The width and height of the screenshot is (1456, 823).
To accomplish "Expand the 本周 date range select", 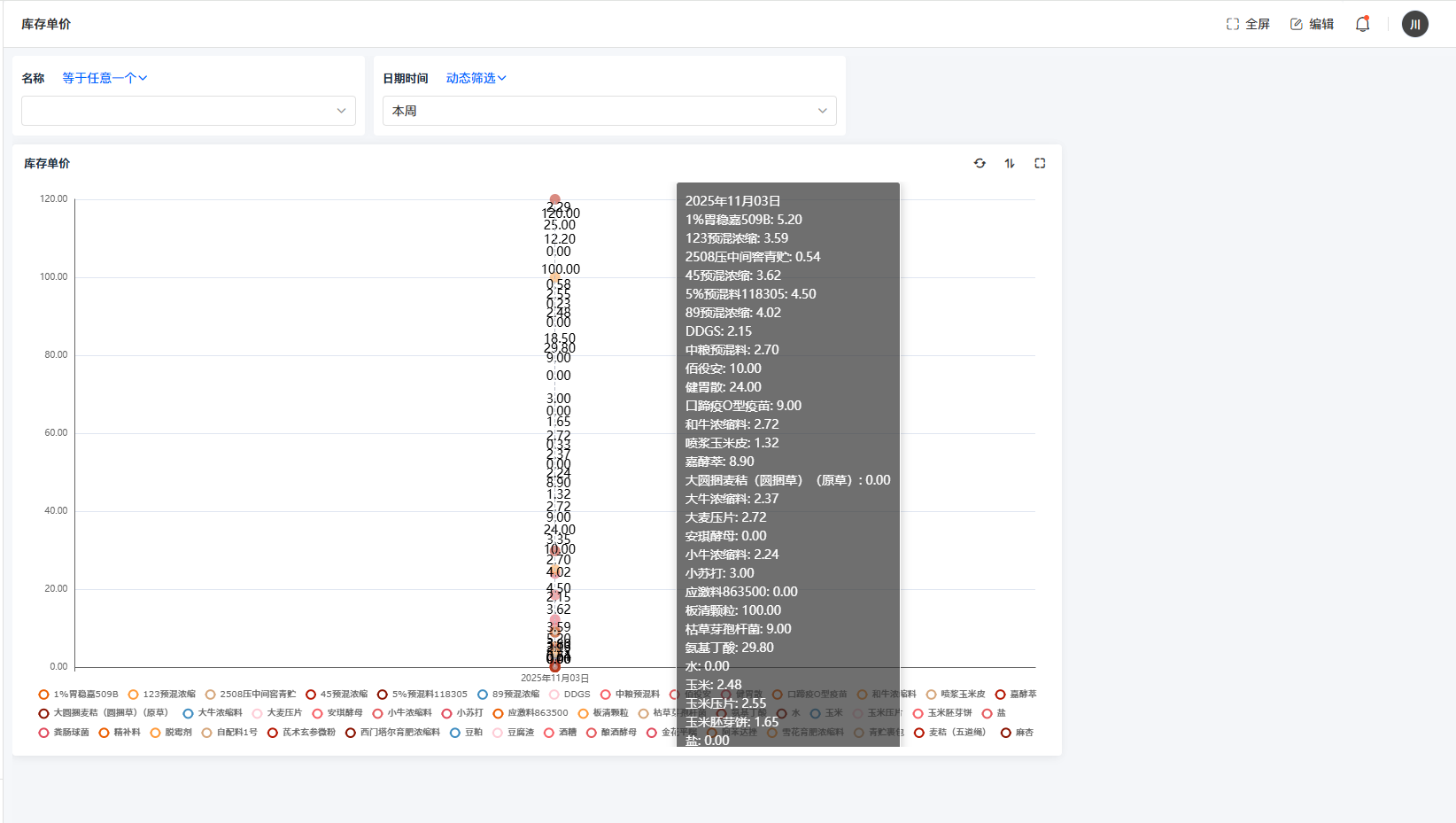I will 609,111.
